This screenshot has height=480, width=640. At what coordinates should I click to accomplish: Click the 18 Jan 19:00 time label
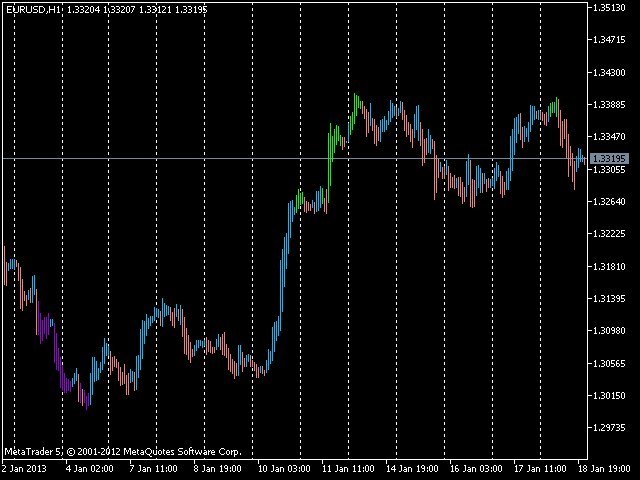coord(604,469)
